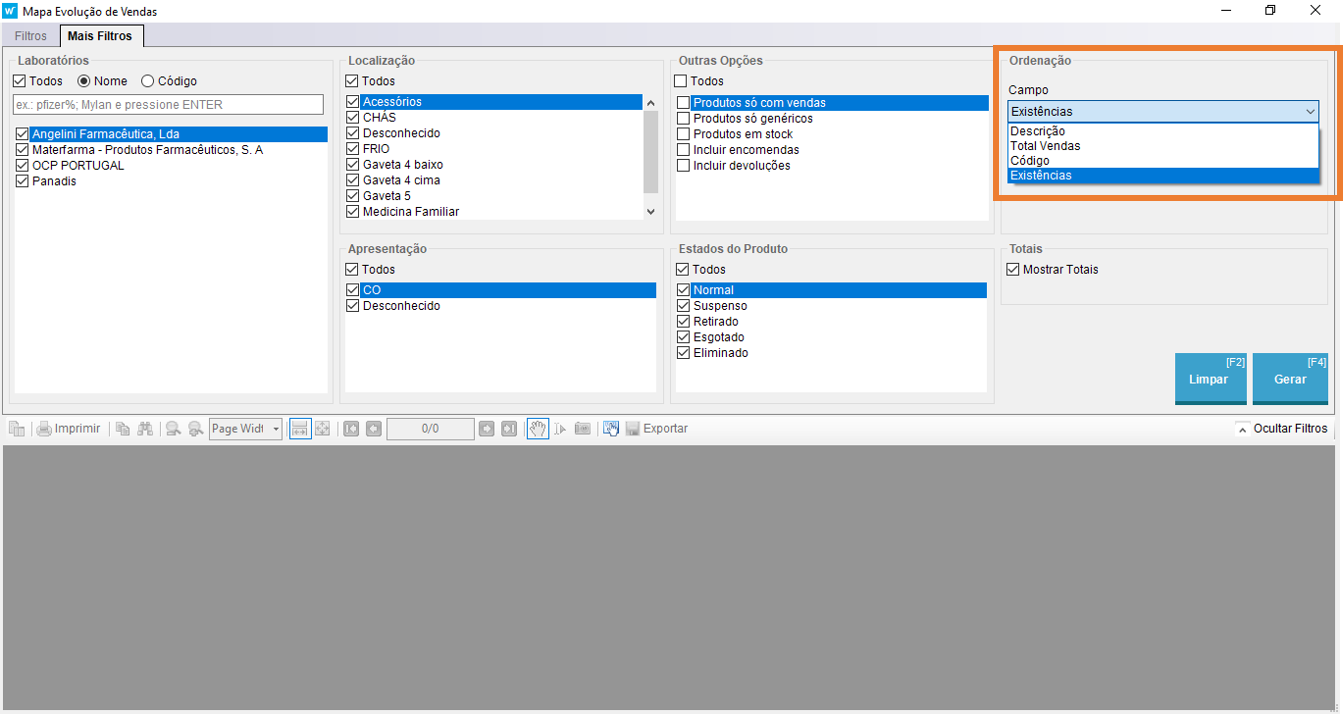Enable Produtos em stock option
The image size is (1343, 714).
684,134
